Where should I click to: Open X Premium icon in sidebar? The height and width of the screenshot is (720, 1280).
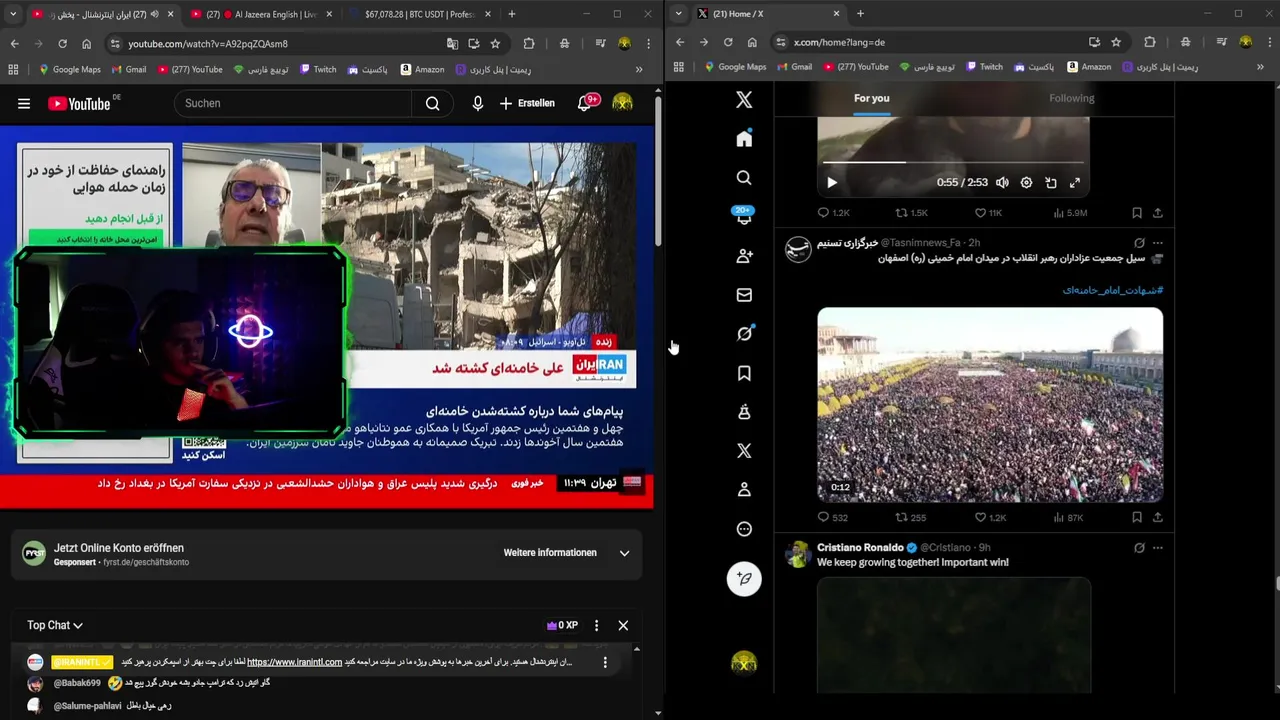pos(744,451)
